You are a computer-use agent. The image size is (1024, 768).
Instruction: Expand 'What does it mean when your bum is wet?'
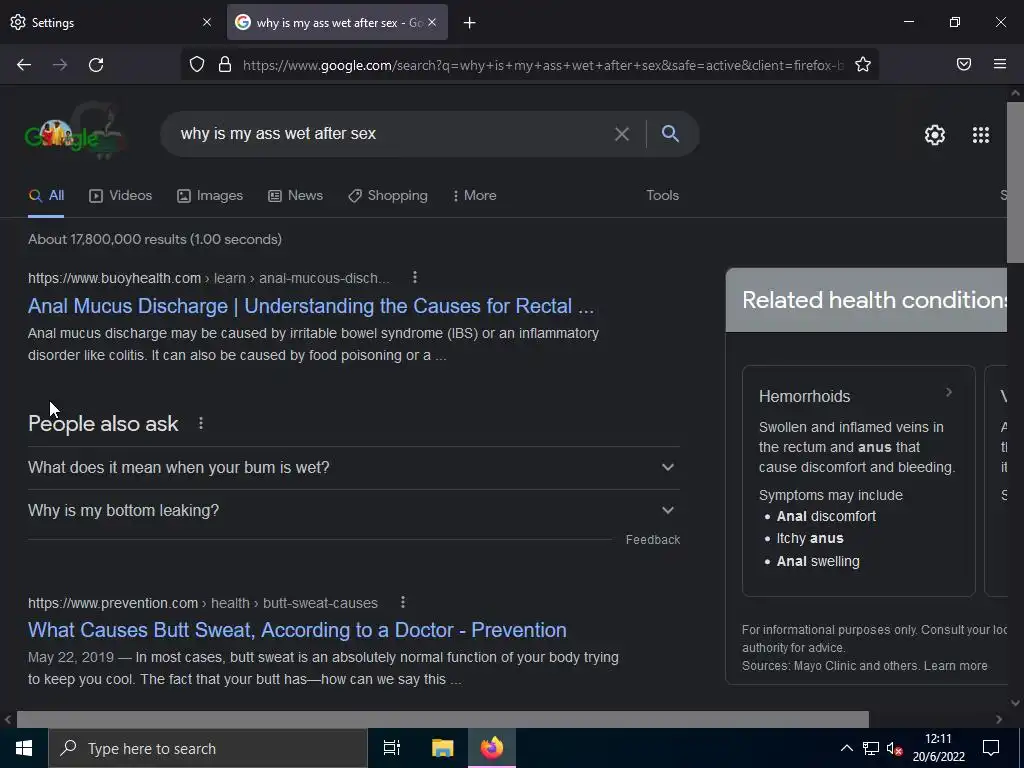click(x=354, y=468)
